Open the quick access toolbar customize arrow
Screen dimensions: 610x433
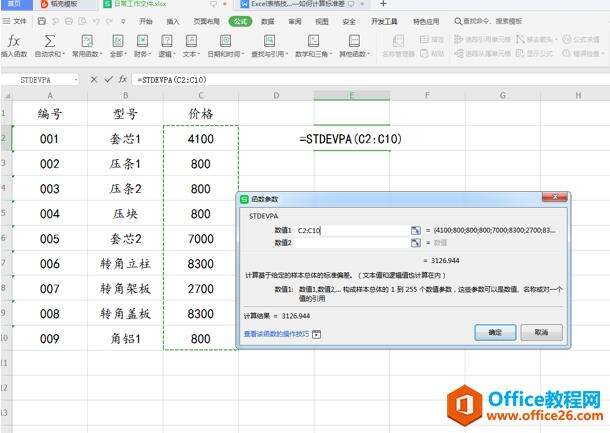click(x=123, y=21)
